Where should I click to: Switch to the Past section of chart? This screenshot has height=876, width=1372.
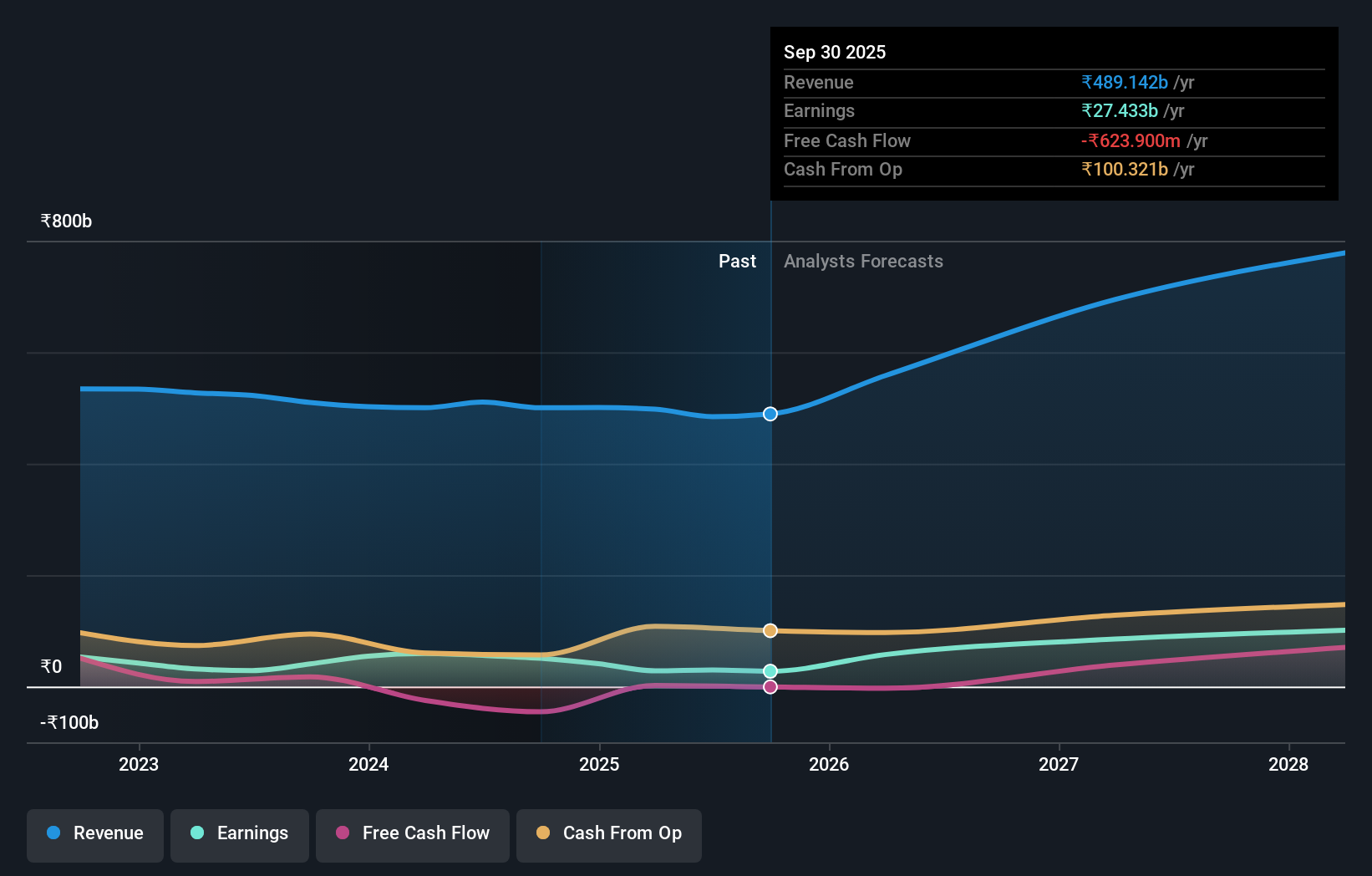(737, 261)
